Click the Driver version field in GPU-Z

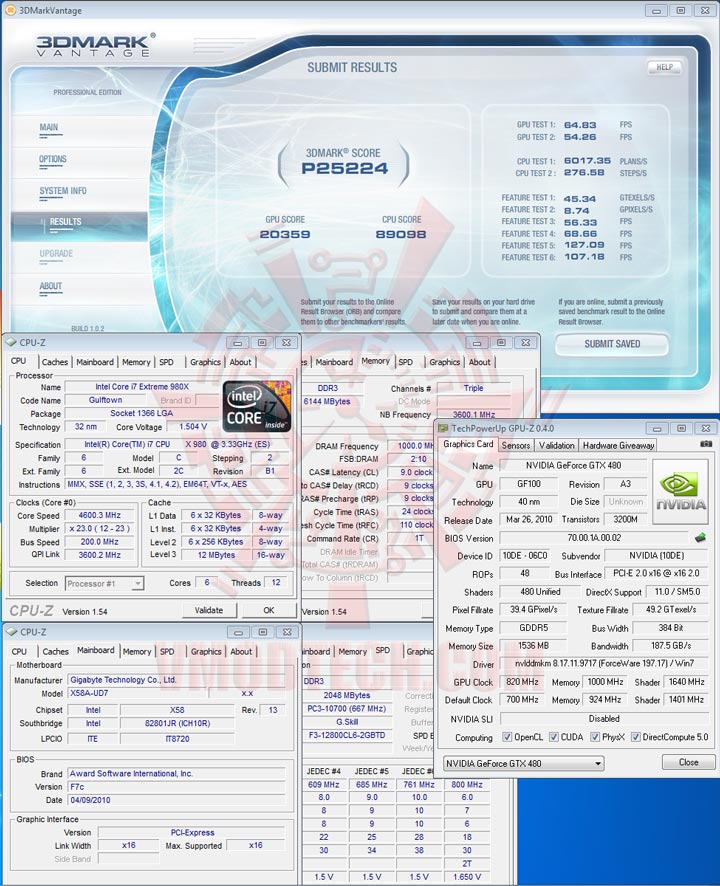pos(604,663)
